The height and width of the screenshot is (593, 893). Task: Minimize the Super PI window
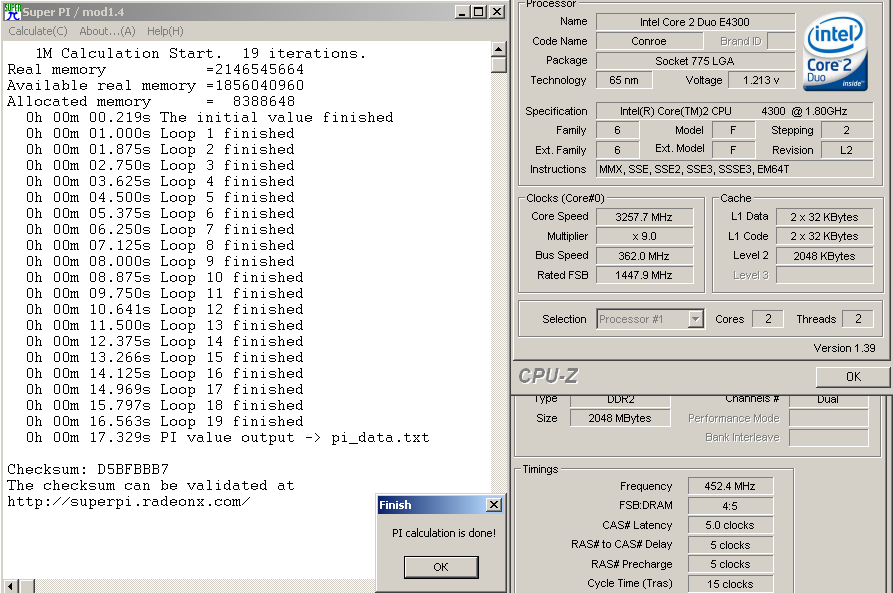coord(462,12)
